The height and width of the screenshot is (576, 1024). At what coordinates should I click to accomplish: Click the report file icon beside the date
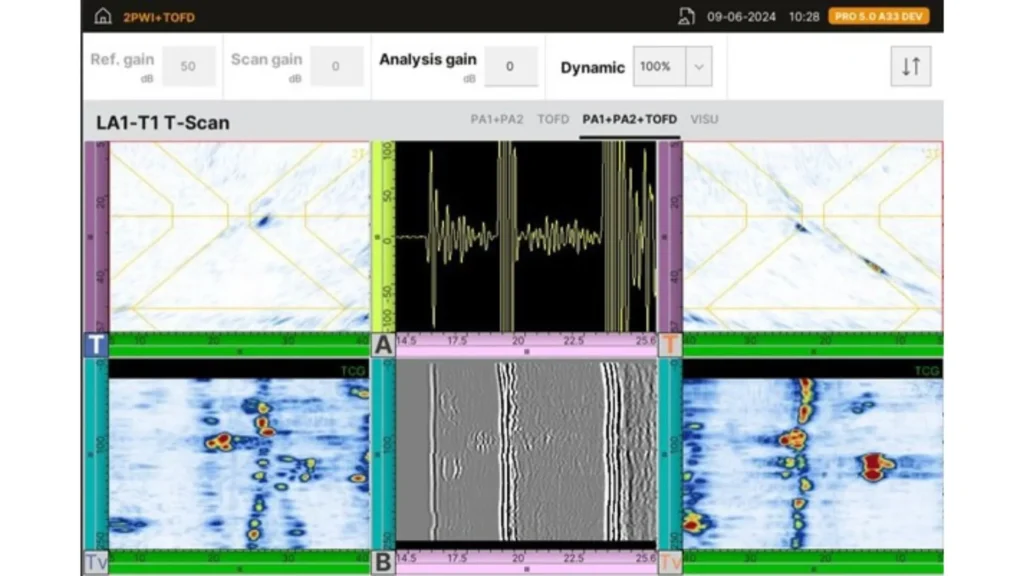click(x=686, y=17)
